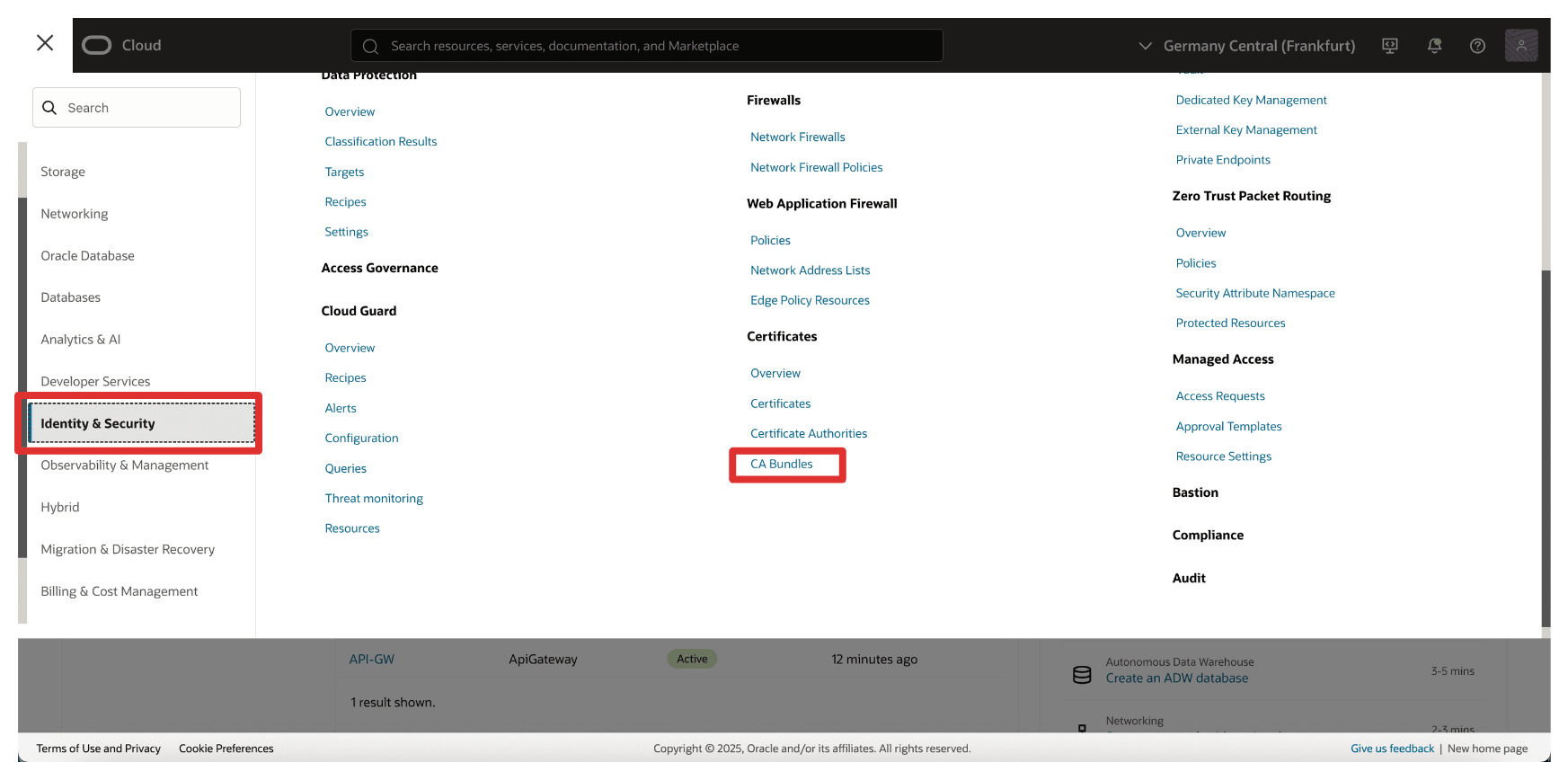Open Classification Results link
The image size is (1568, 780).
click(381, 142)
